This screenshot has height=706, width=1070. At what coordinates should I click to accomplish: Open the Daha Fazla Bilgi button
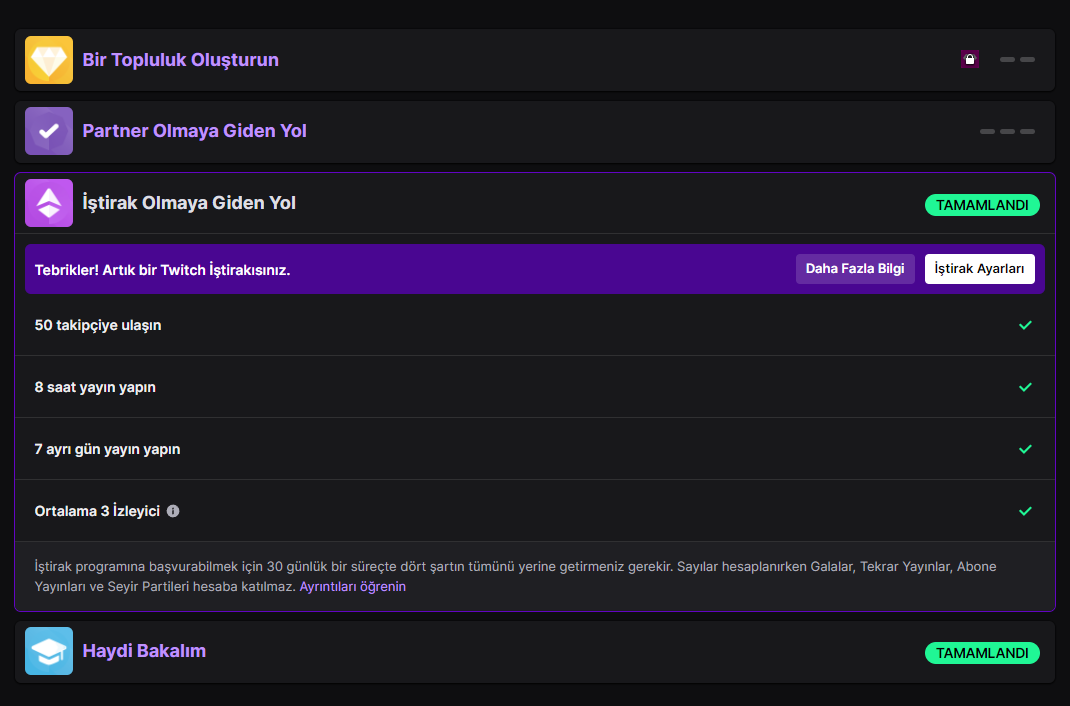tap(855, 269)
